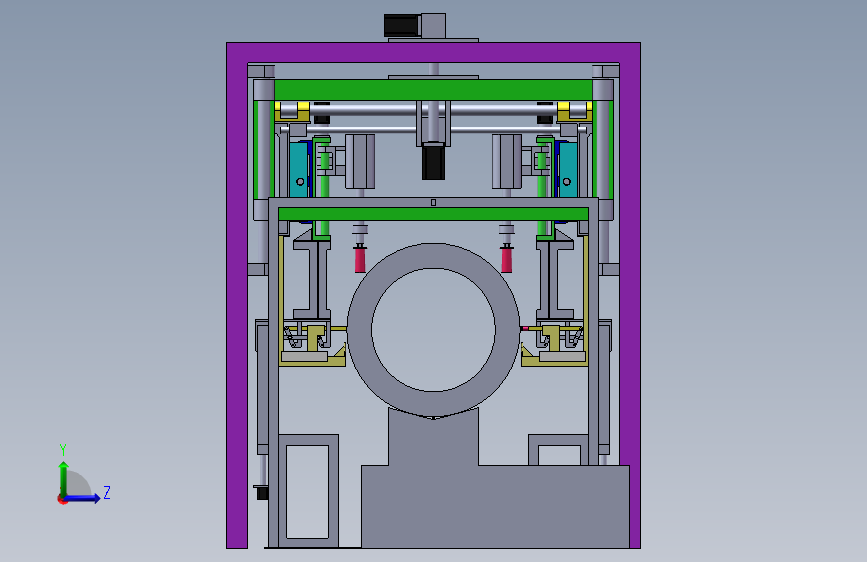Pick the black motor atop the frame
867x562 pixels.
pos(401,25)
